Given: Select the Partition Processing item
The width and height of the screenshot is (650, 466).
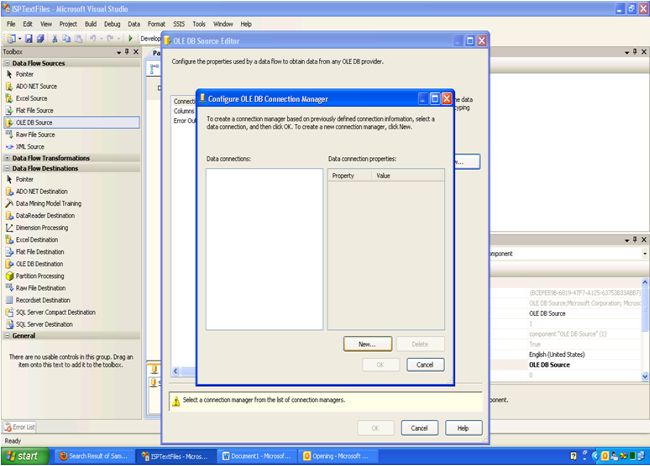Looking at the screenshot, I should (40, 276).
